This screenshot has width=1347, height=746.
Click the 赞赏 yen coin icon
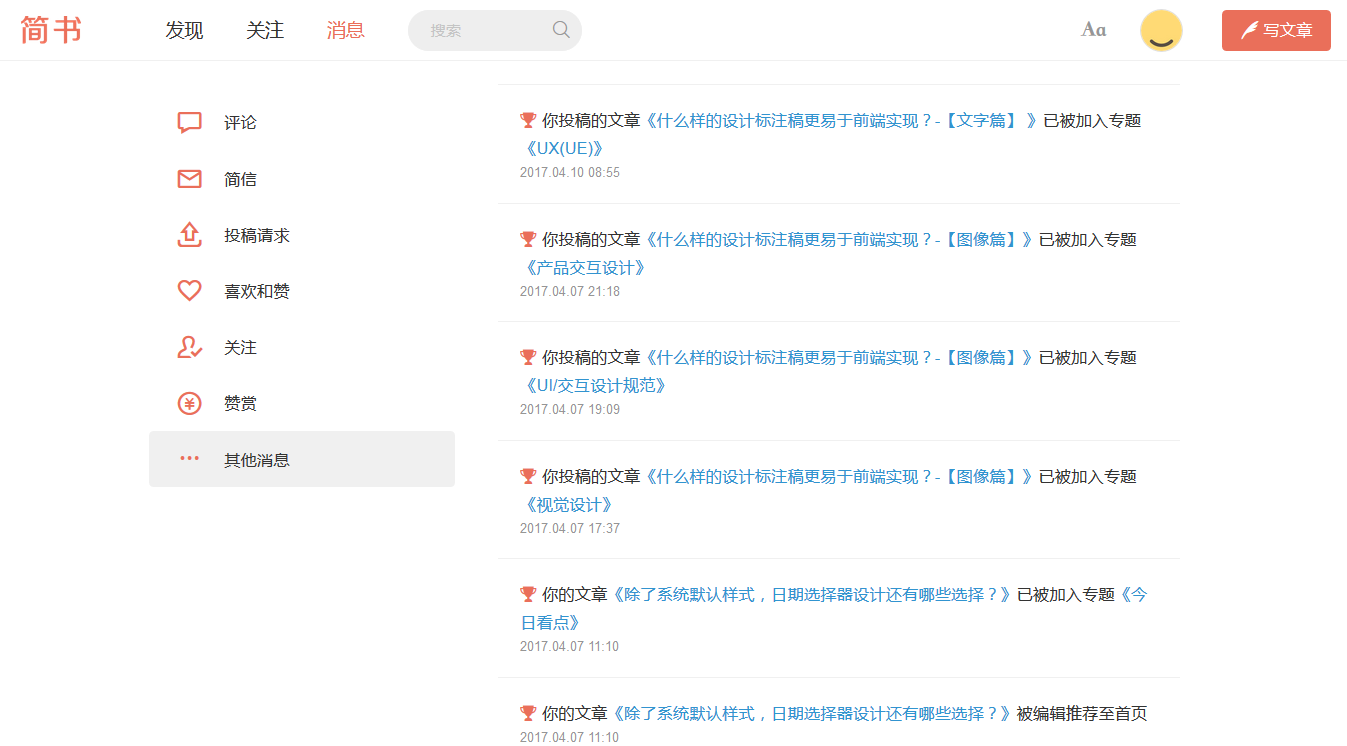(x=190, y=403)
